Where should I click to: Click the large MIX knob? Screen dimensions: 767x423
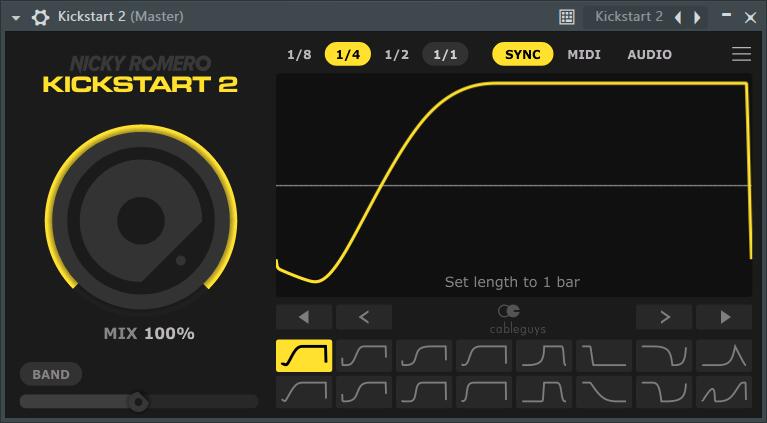point(141,220)
